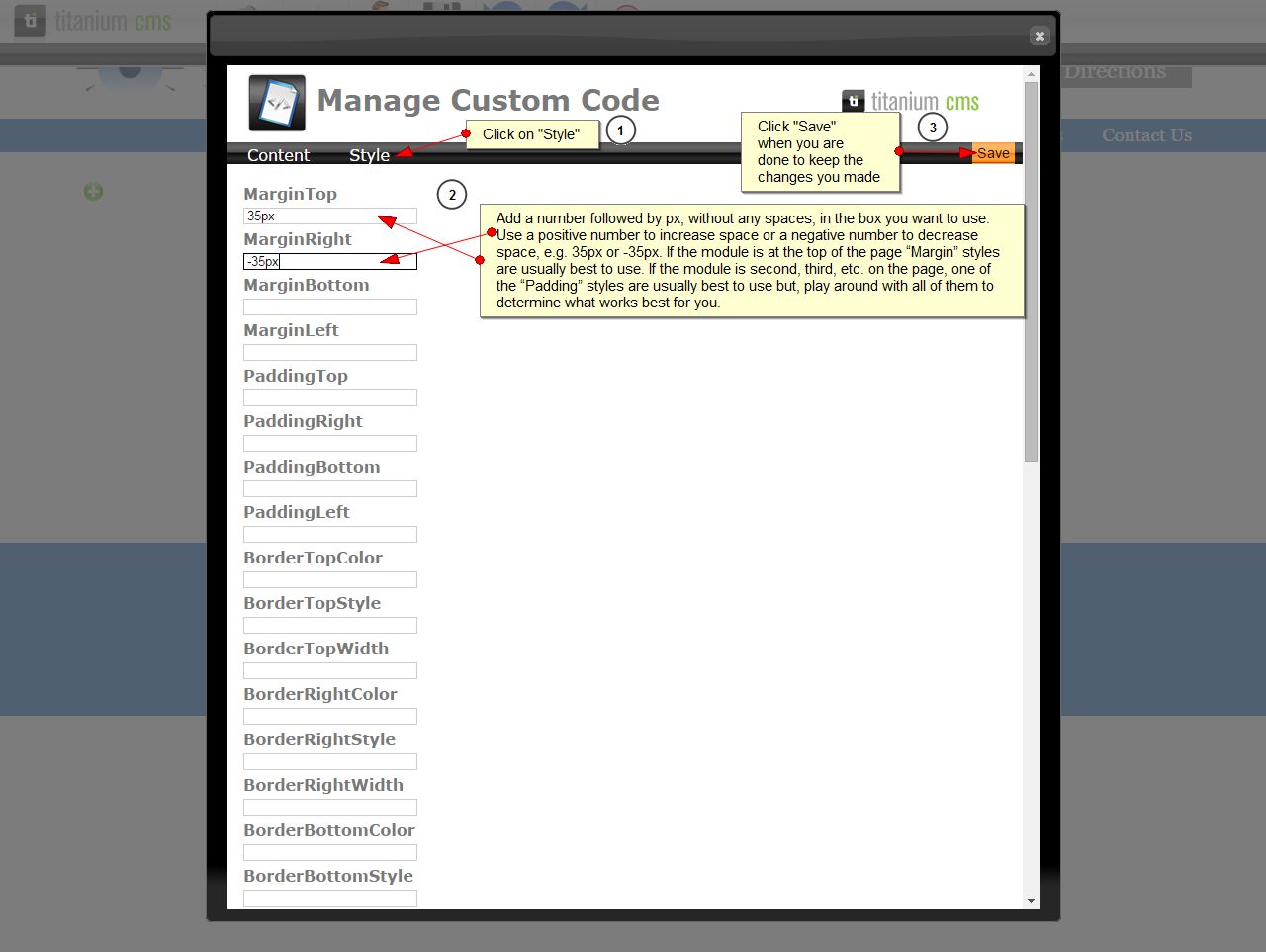
Task: Open the Contact Us navigation link
Action: (x=1146, y=135)
